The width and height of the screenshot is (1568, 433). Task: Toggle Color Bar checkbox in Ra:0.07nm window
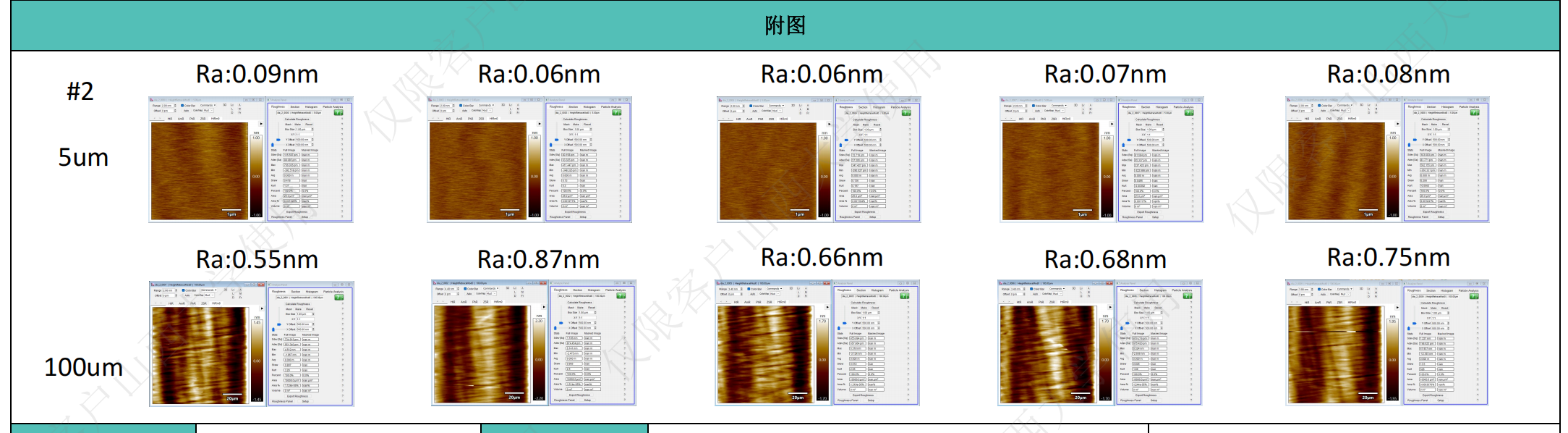(x=1034, y=106)
